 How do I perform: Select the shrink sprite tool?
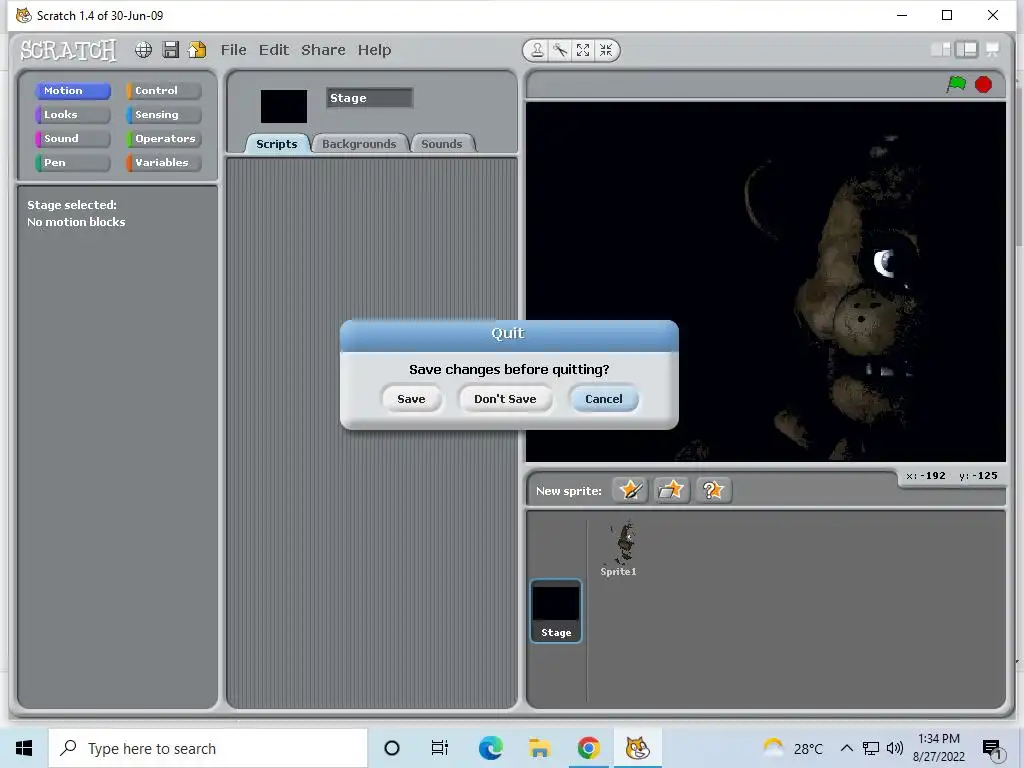[606, 50]
